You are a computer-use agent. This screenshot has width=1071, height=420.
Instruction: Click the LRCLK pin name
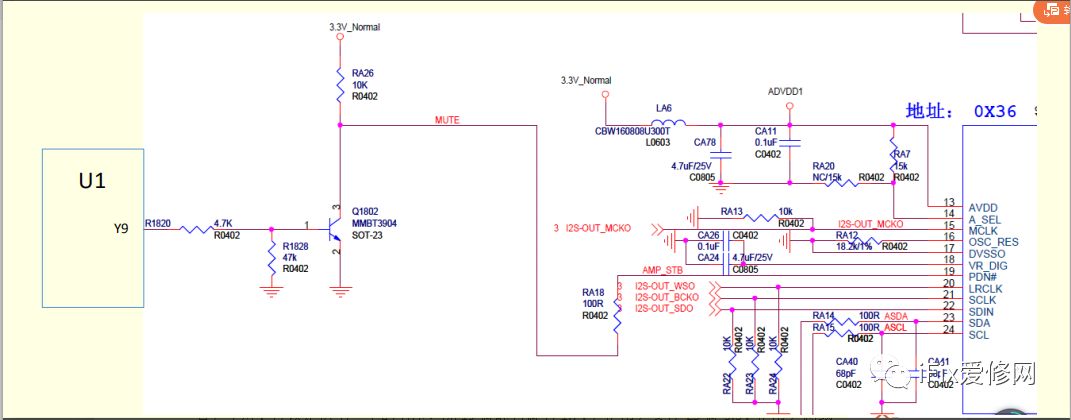[985, 289]
